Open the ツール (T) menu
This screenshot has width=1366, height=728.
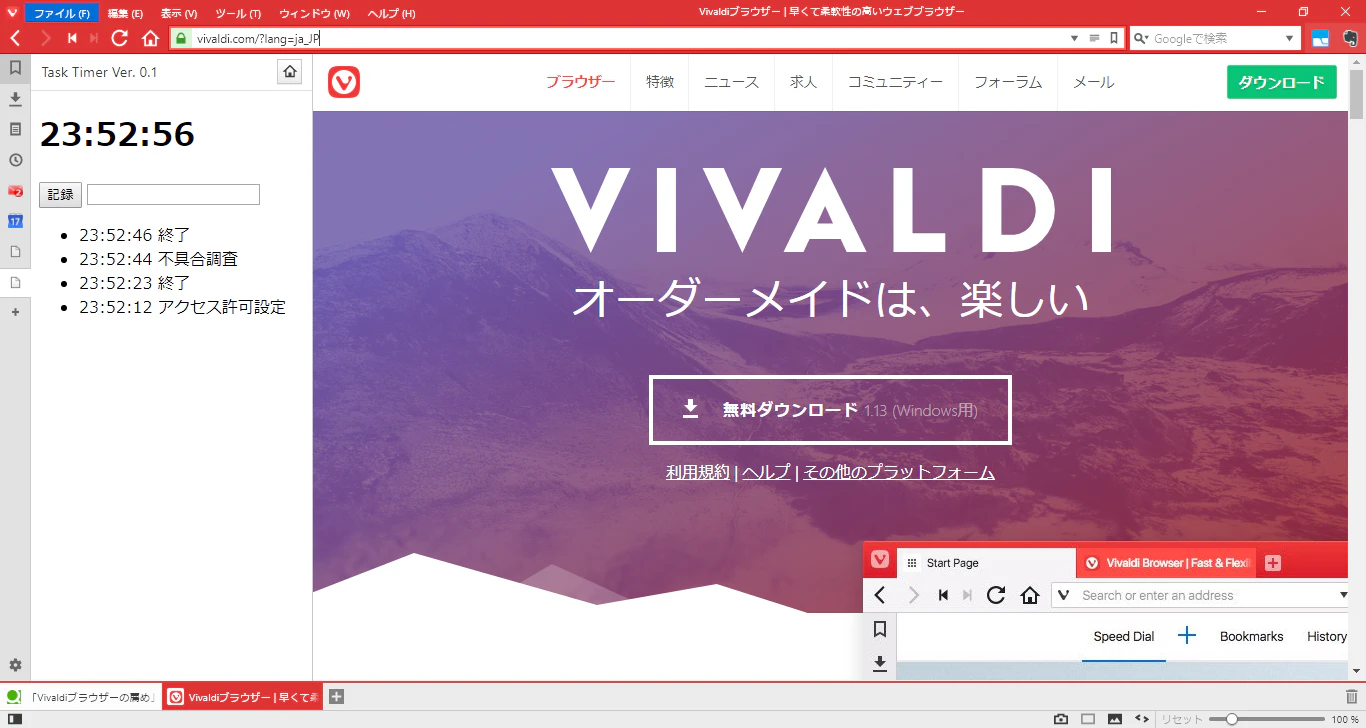(x=238, y=14)
